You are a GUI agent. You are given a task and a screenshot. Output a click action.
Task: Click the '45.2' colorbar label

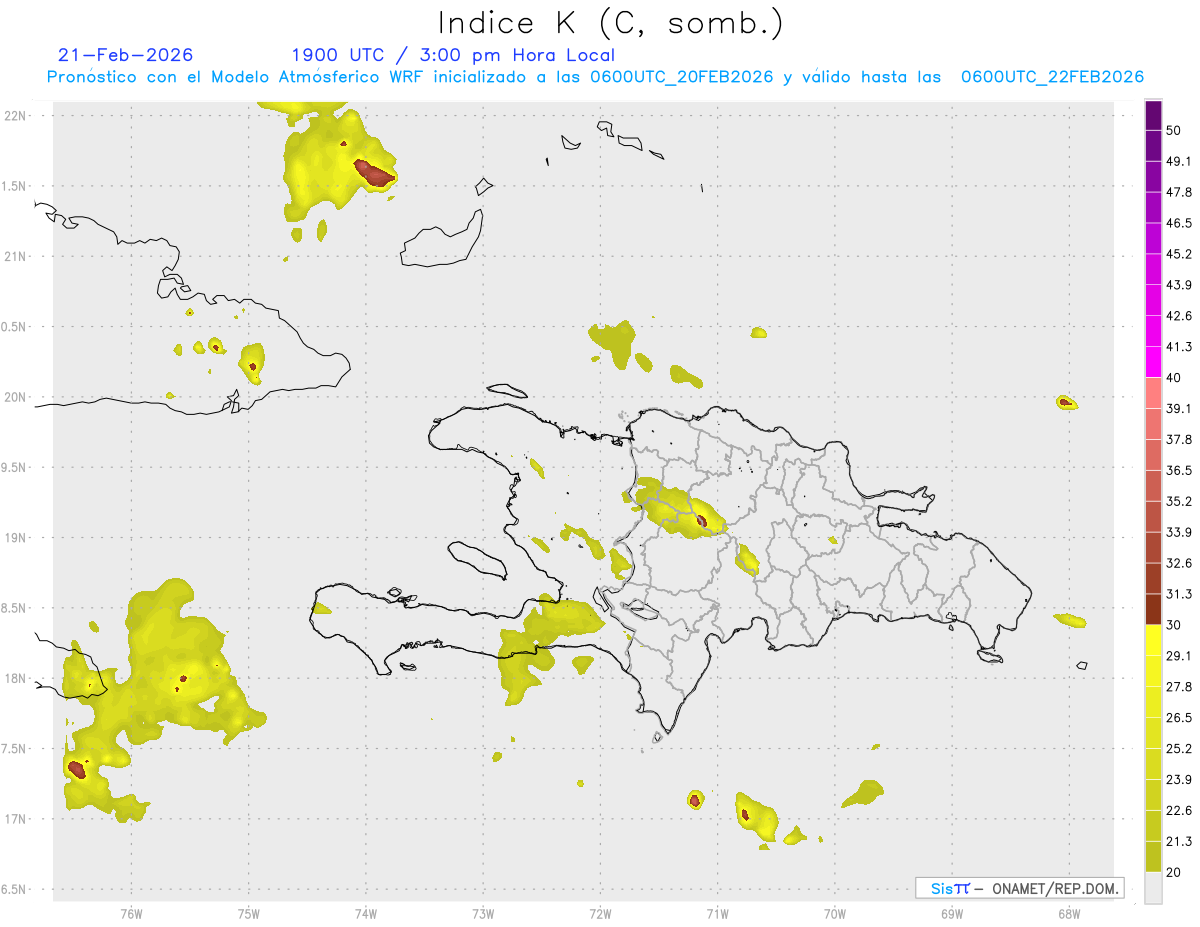point(1179,254)
